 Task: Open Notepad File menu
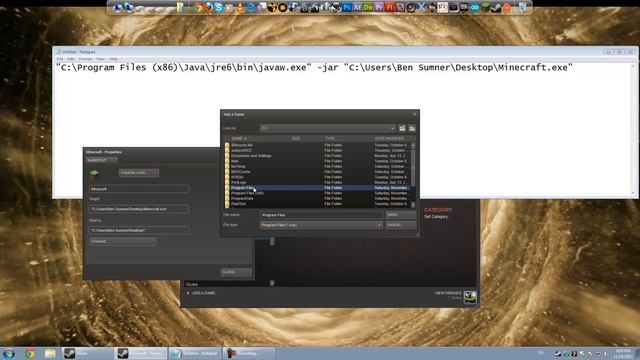pos(60,59)
